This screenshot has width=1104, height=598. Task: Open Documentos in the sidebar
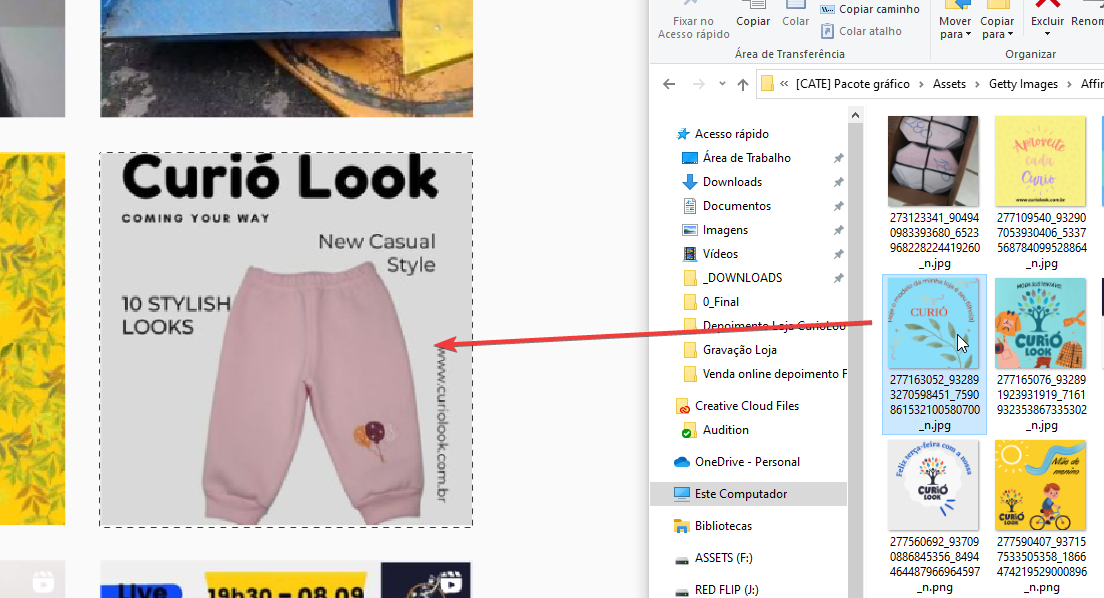tap(736, 206)
